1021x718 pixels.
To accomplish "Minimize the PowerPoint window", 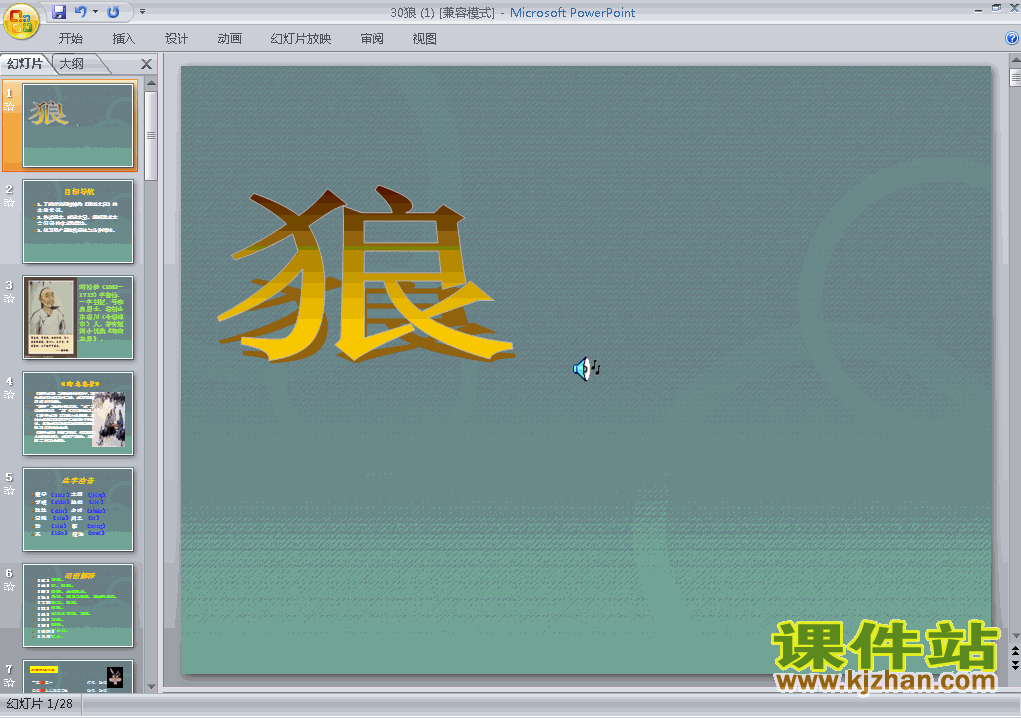I will pos(978,9).
